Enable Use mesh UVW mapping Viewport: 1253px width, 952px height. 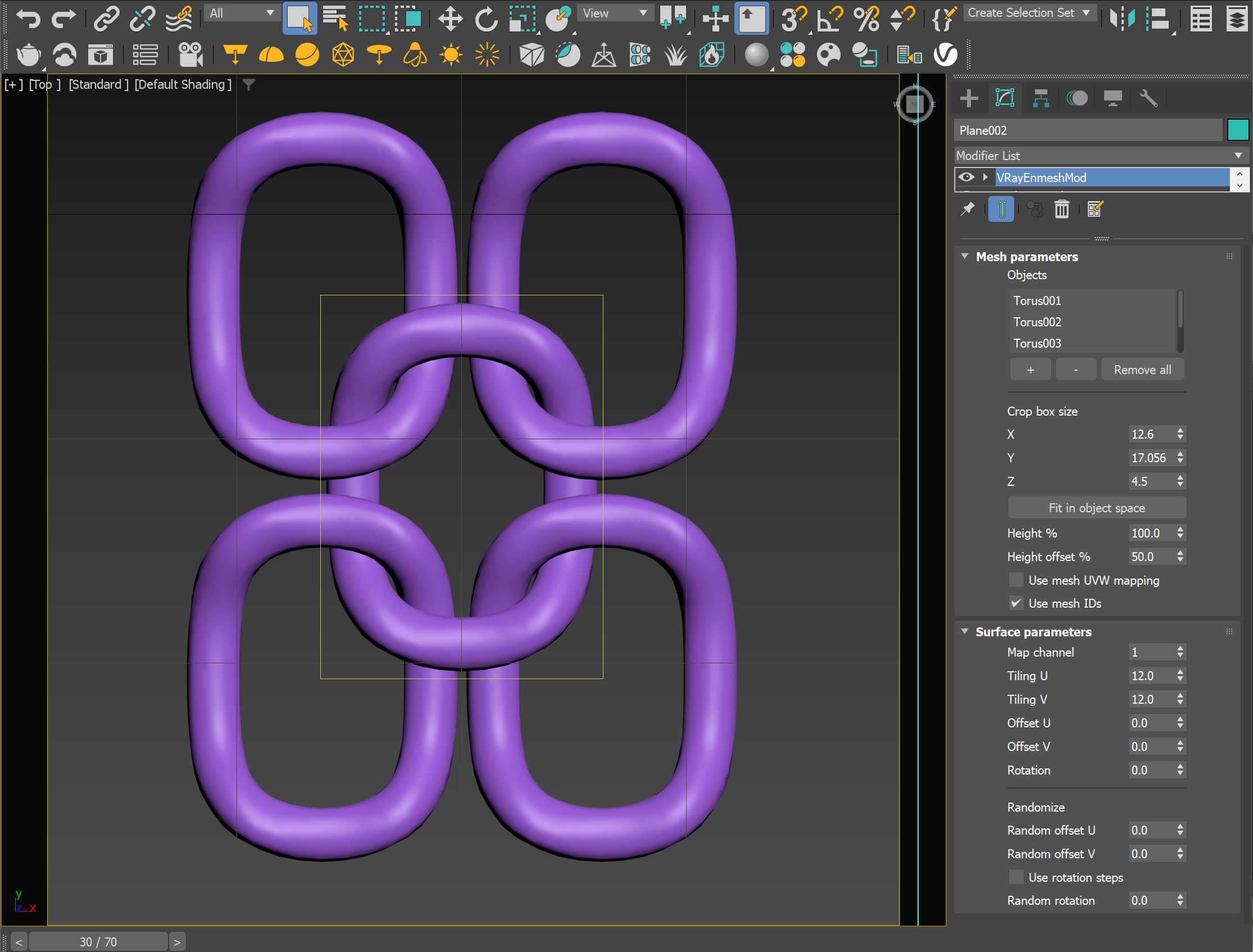[1016, 580]
